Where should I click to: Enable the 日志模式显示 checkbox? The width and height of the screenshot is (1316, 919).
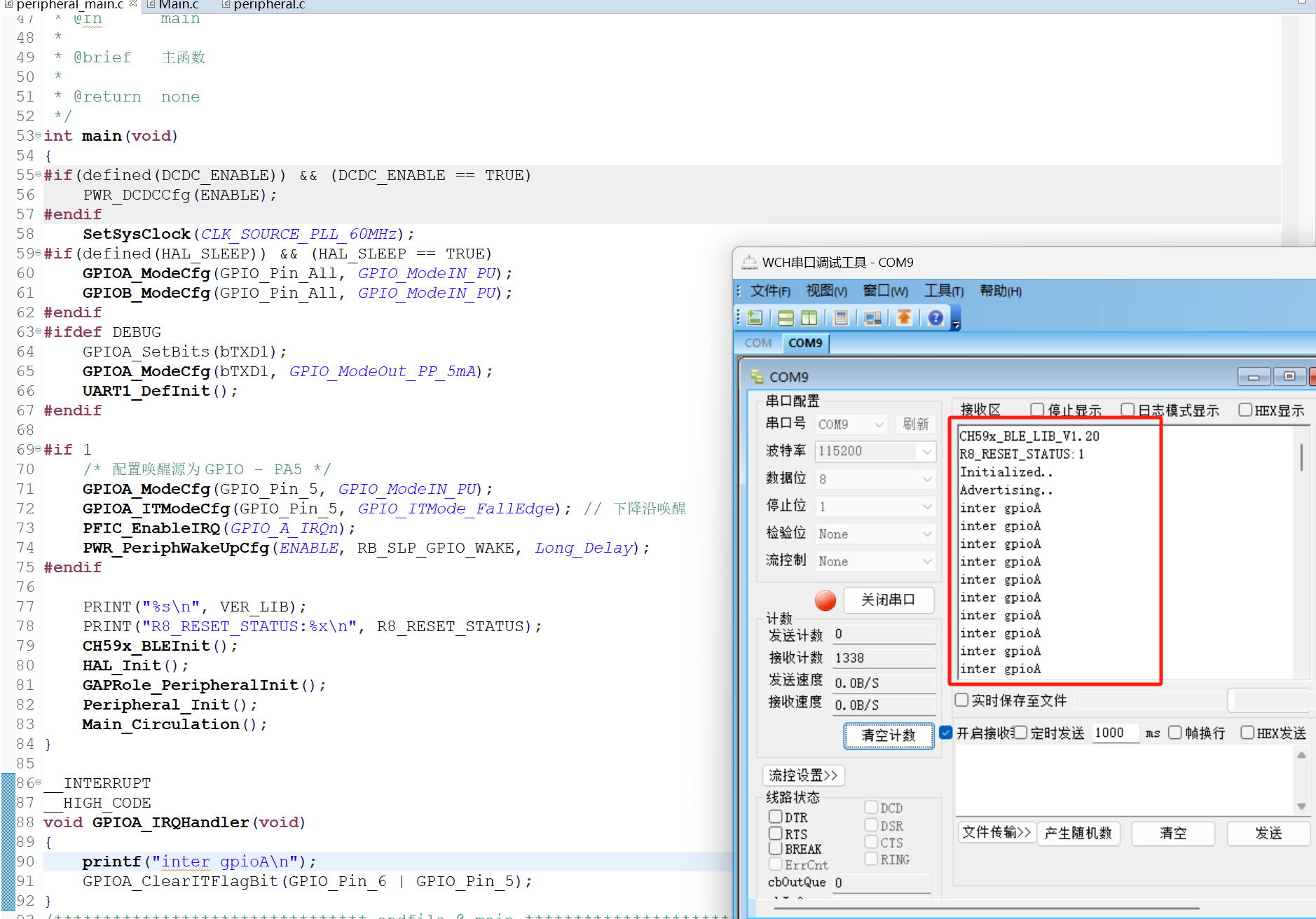click(x=1127, y=410)
